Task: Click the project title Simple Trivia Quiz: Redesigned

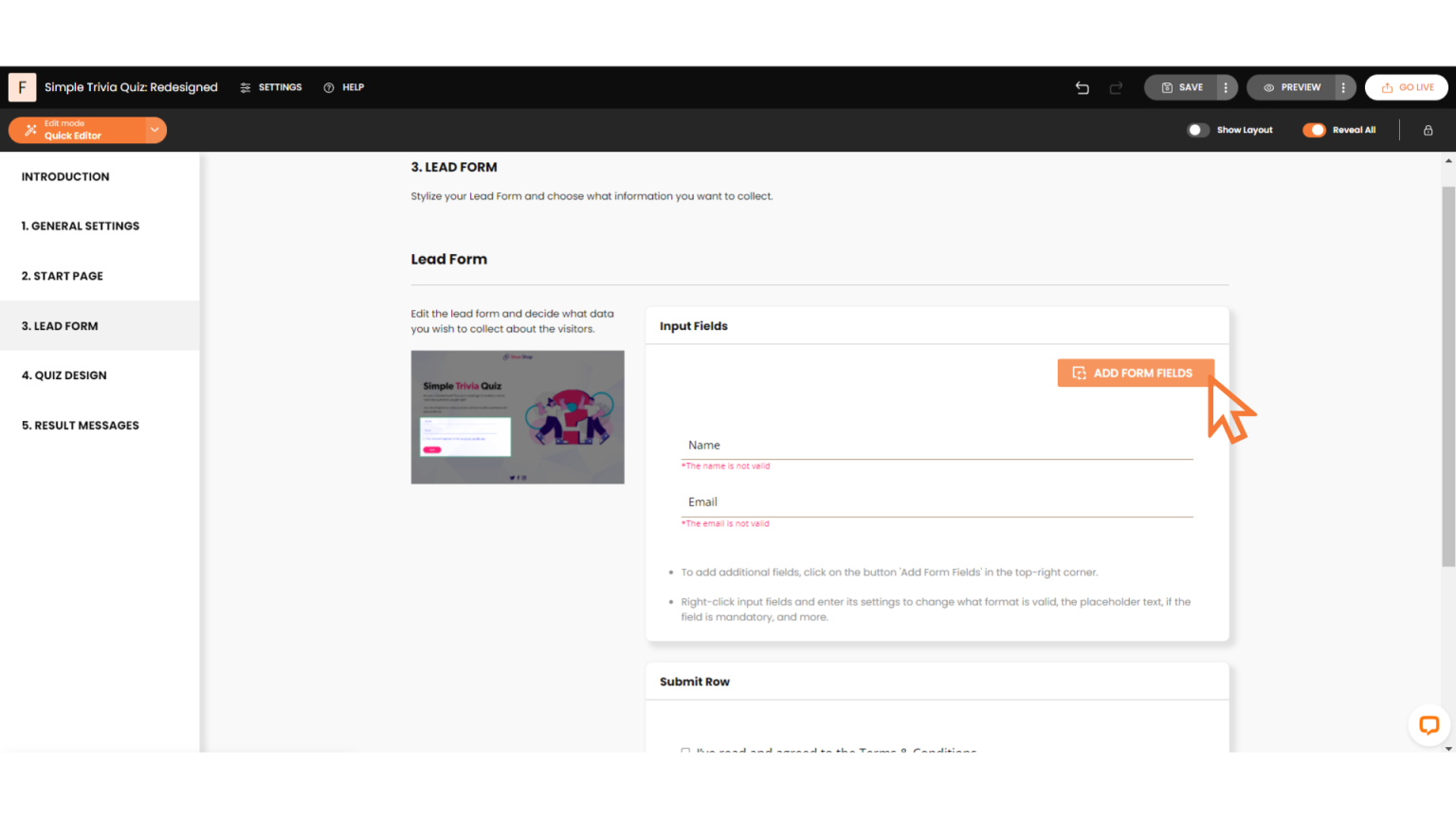Action: 131,87
